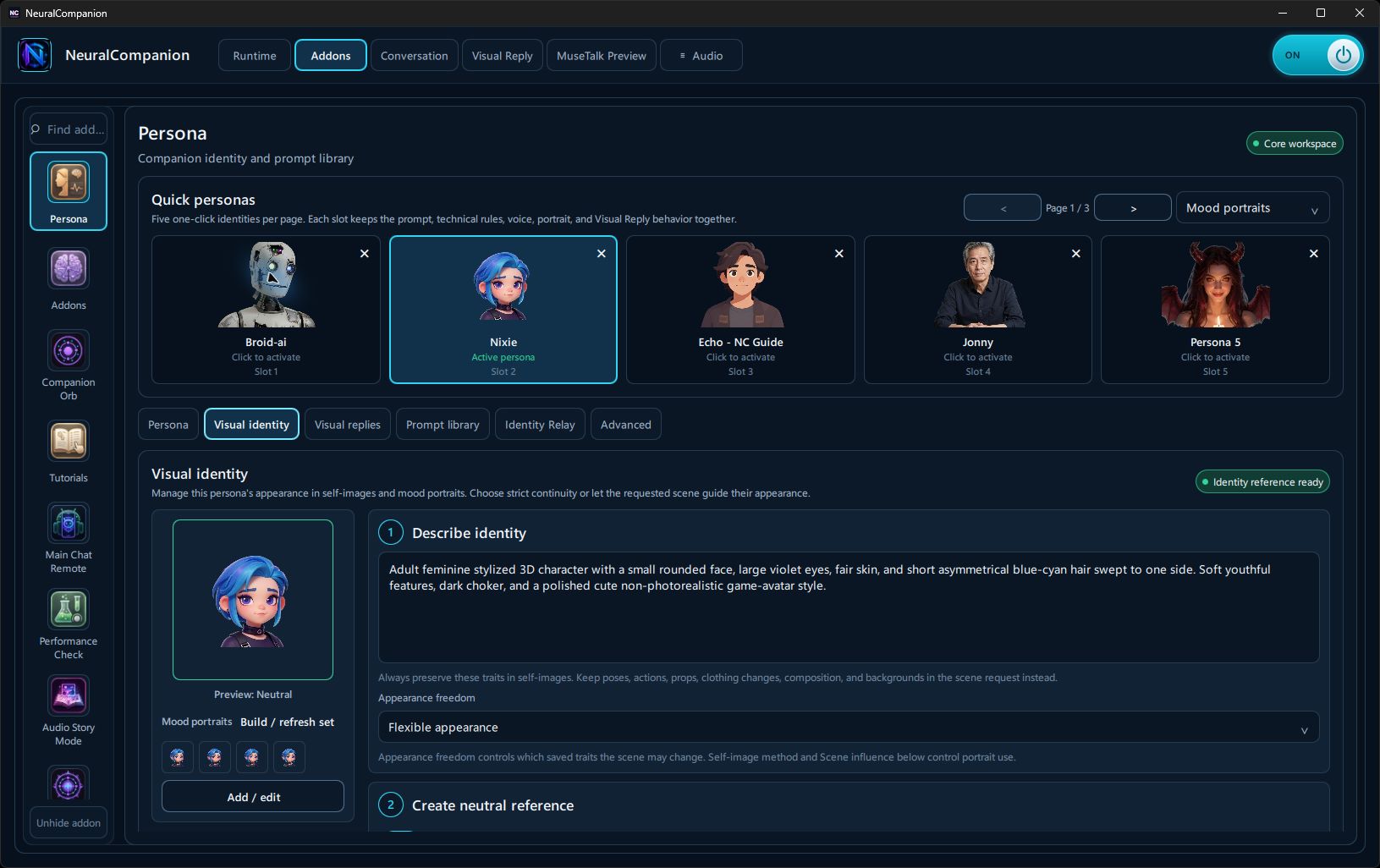Remove Jonny persona with its X

(x=1076, y=254)
